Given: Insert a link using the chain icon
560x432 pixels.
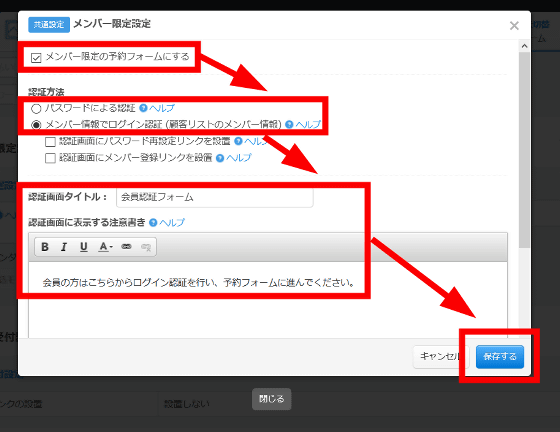Looking at the screenshot, I should (126, 247).
